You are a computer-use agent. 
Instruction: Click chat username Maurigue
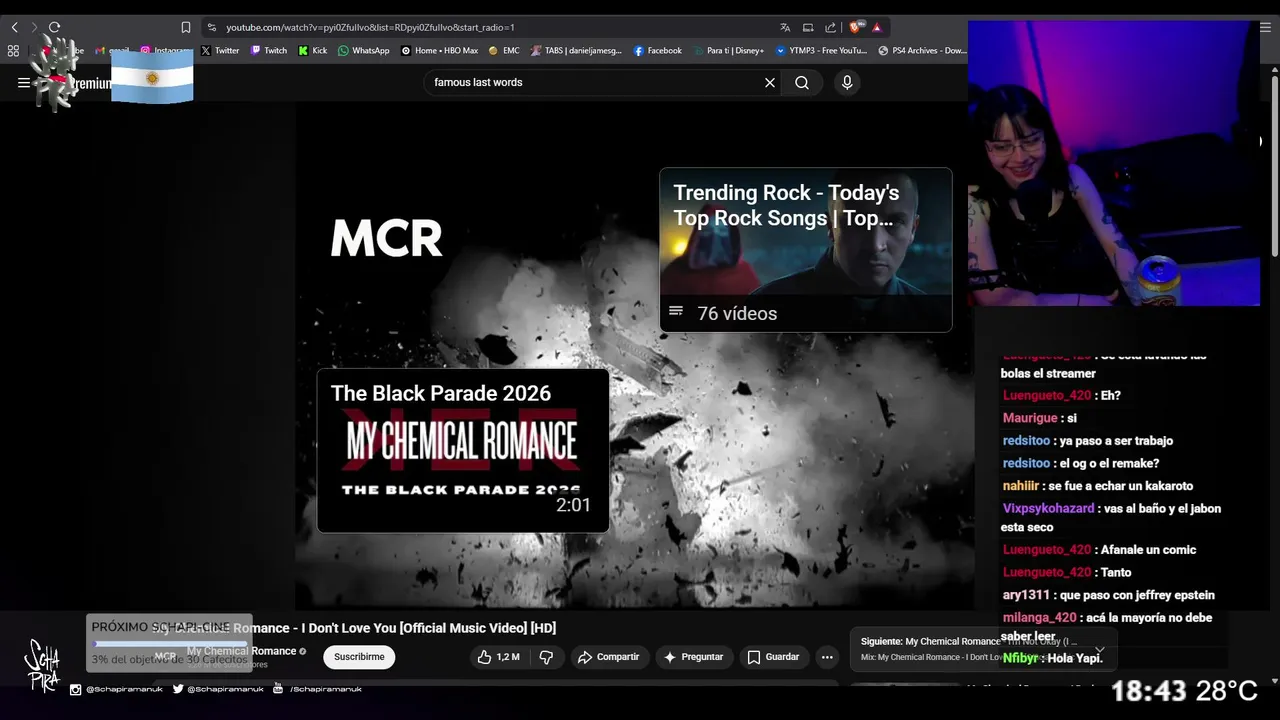coord(1030,418)
